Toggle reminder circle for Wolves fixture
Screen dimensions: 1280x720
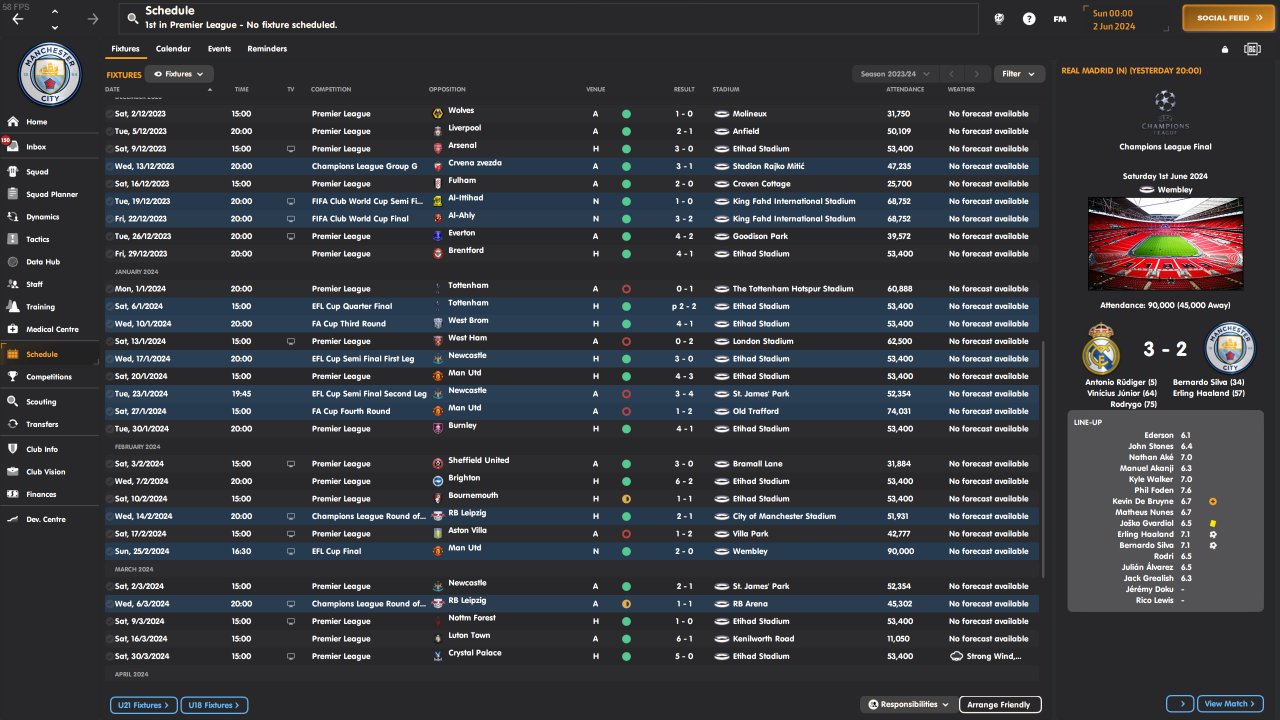click(x=111, y=114)
